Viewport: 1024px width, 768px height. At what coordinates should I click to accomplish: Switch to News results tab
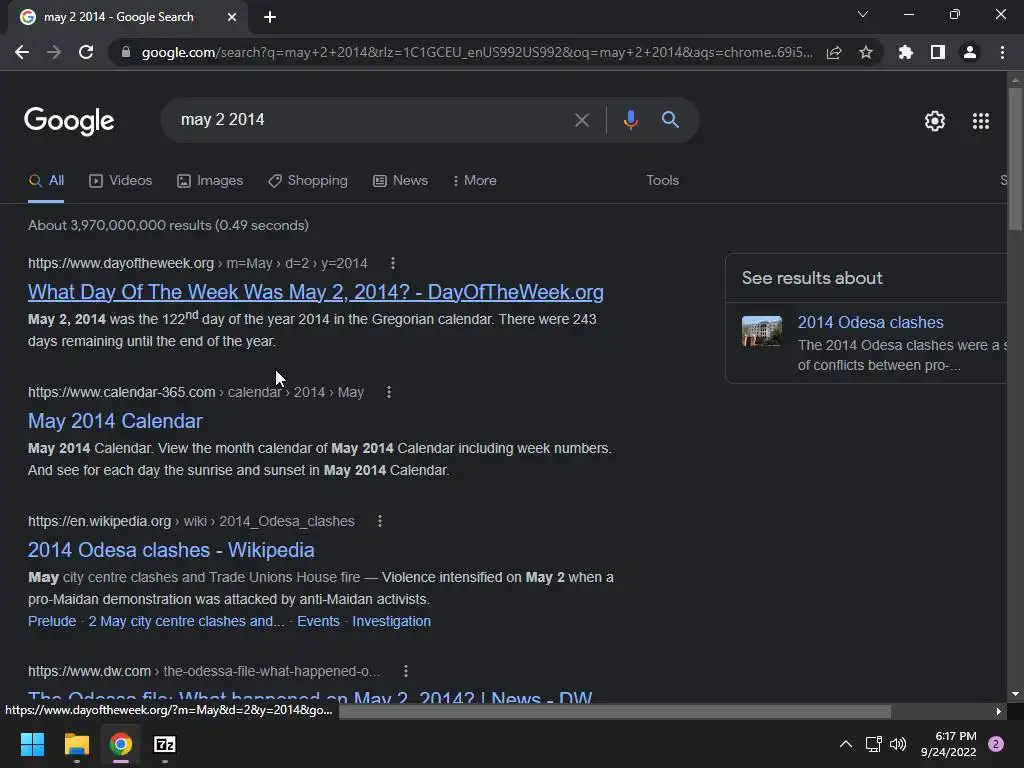tap(400, 181)
